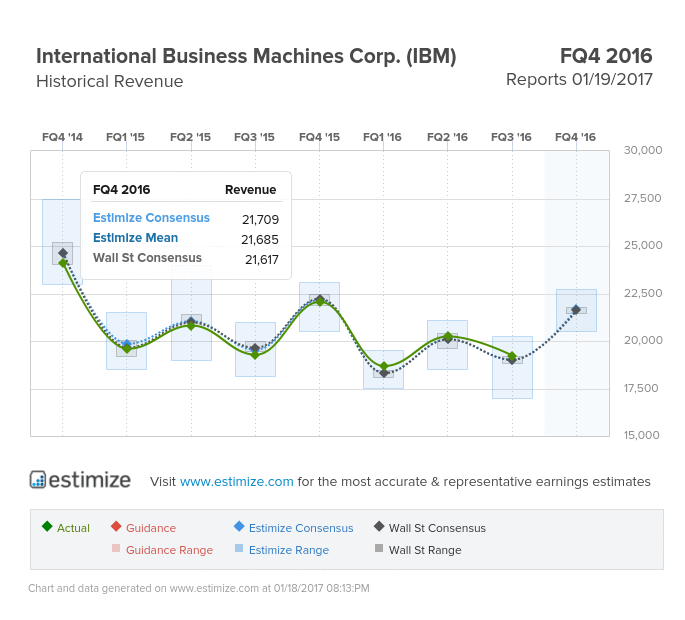
Task: Select the FQ2 '16 quarter label
Action: [x=447, y=137]
